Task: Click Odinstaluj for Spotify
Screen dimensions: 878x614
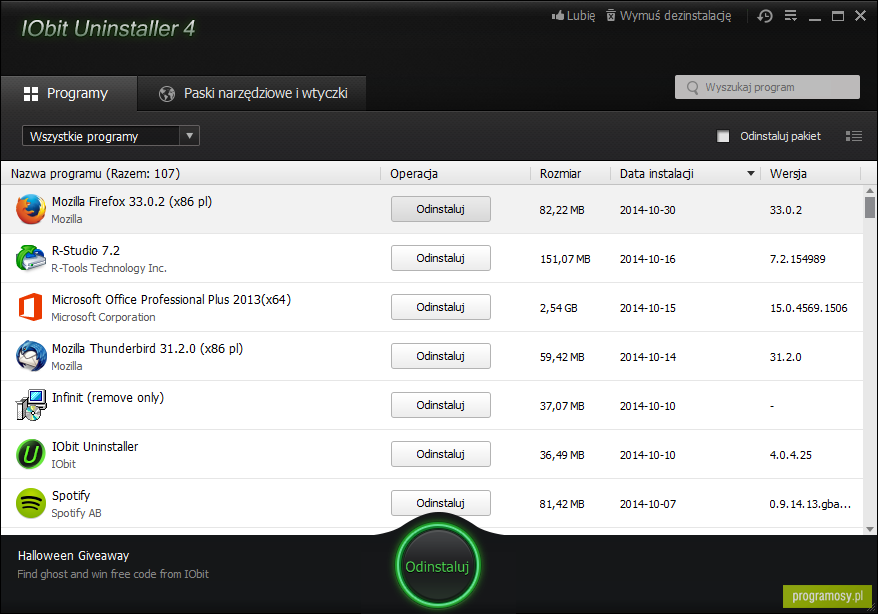Action: point(441,503)
